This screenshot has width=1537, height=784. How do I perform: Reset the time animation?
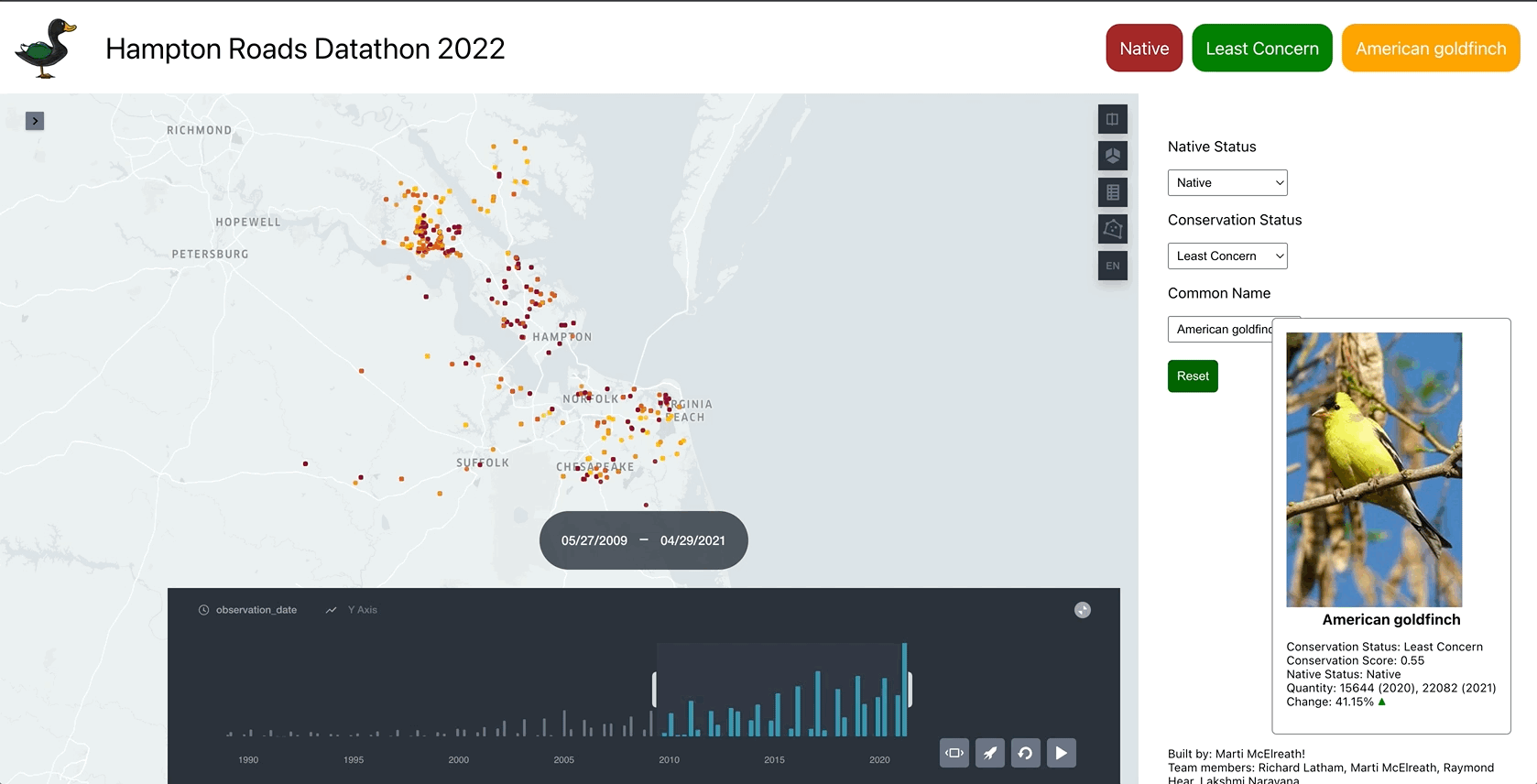pos(1026,753)
